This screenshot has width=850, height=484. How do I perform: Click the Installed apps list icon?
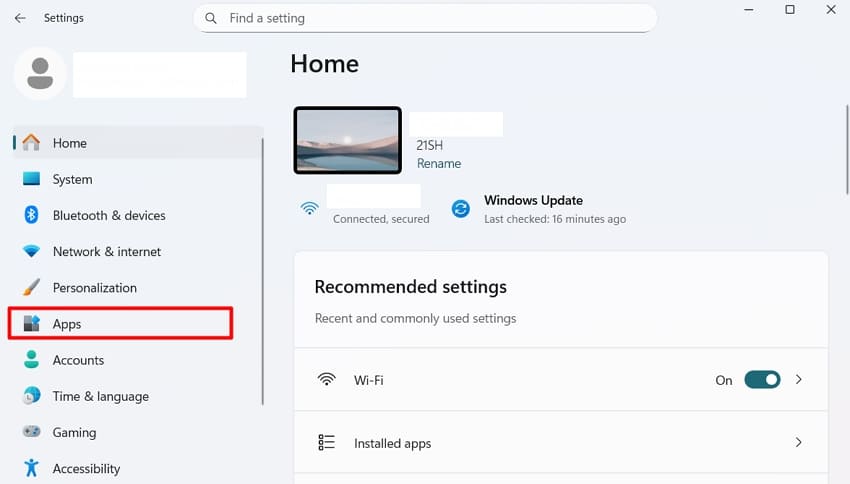click(x=326, y=442)
